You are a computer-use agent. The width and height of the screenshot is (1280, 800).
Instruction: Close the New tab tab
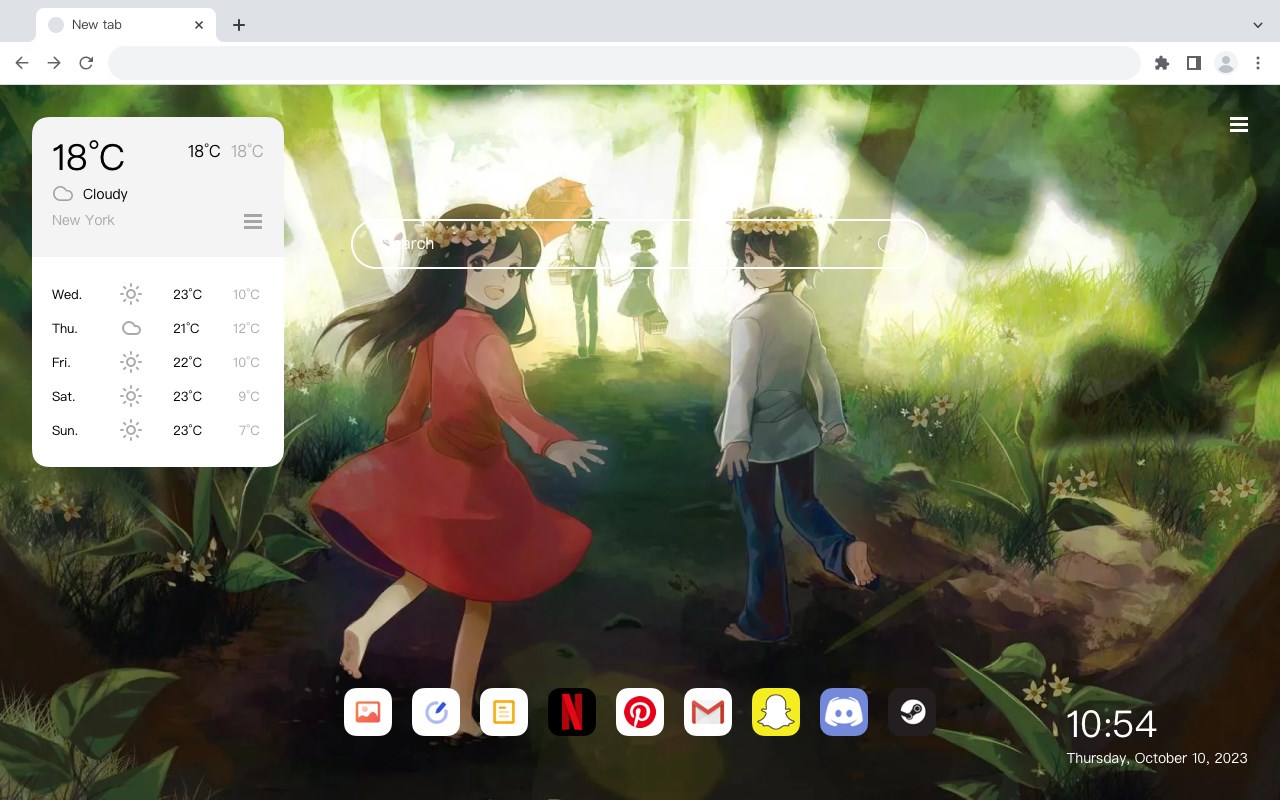pyautogui.click(x=199, y=25)
